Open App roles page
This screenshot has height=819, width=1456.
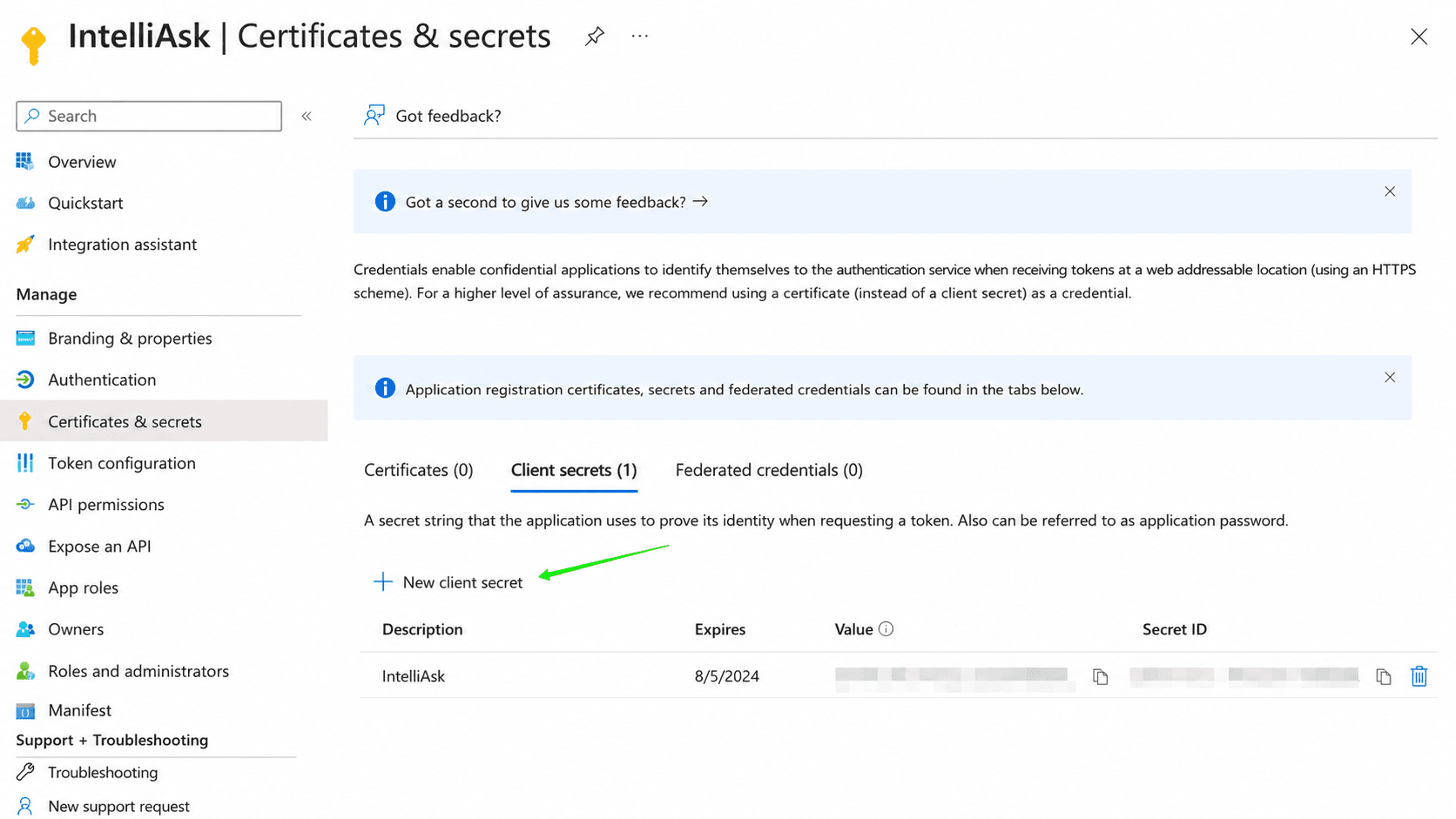84,587
